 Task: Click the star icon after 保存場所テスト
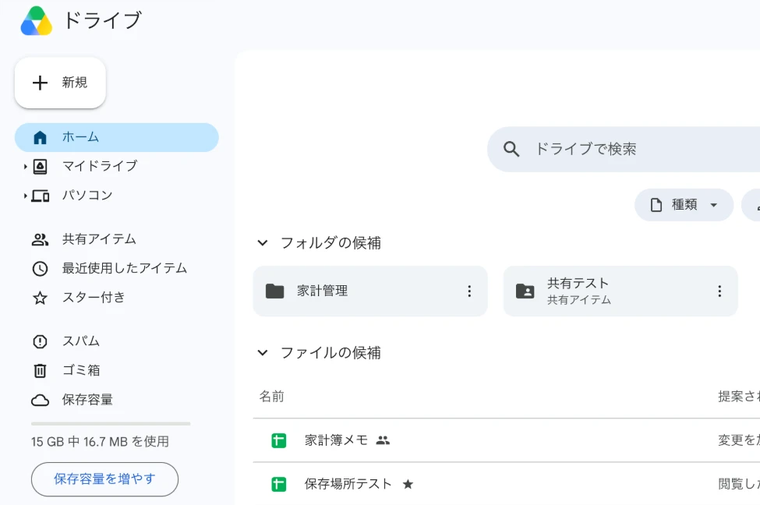pyautogui.click(x=408, y=484)
